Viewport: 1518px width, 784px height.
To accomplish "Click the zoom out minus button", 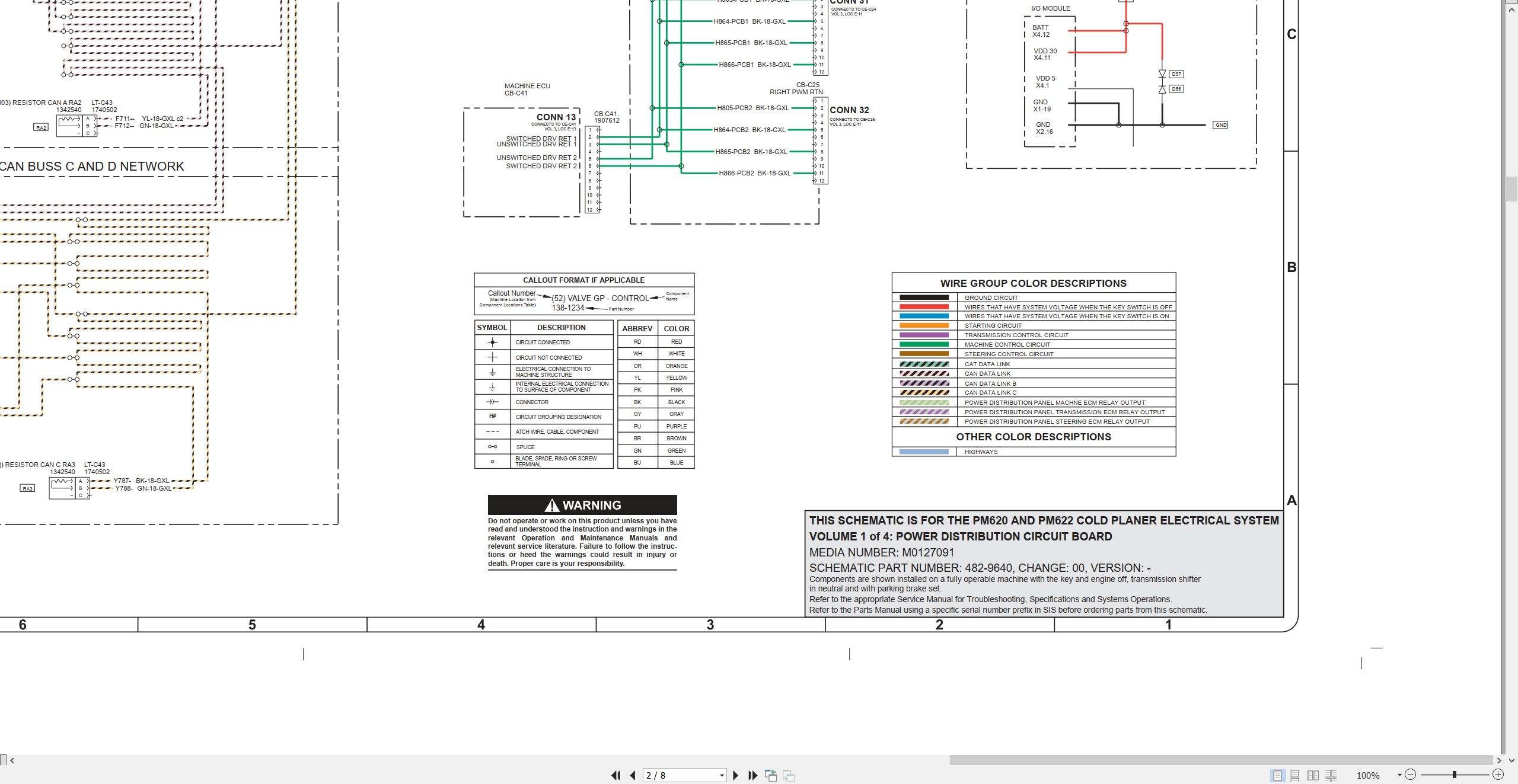I will point(1411,775).
